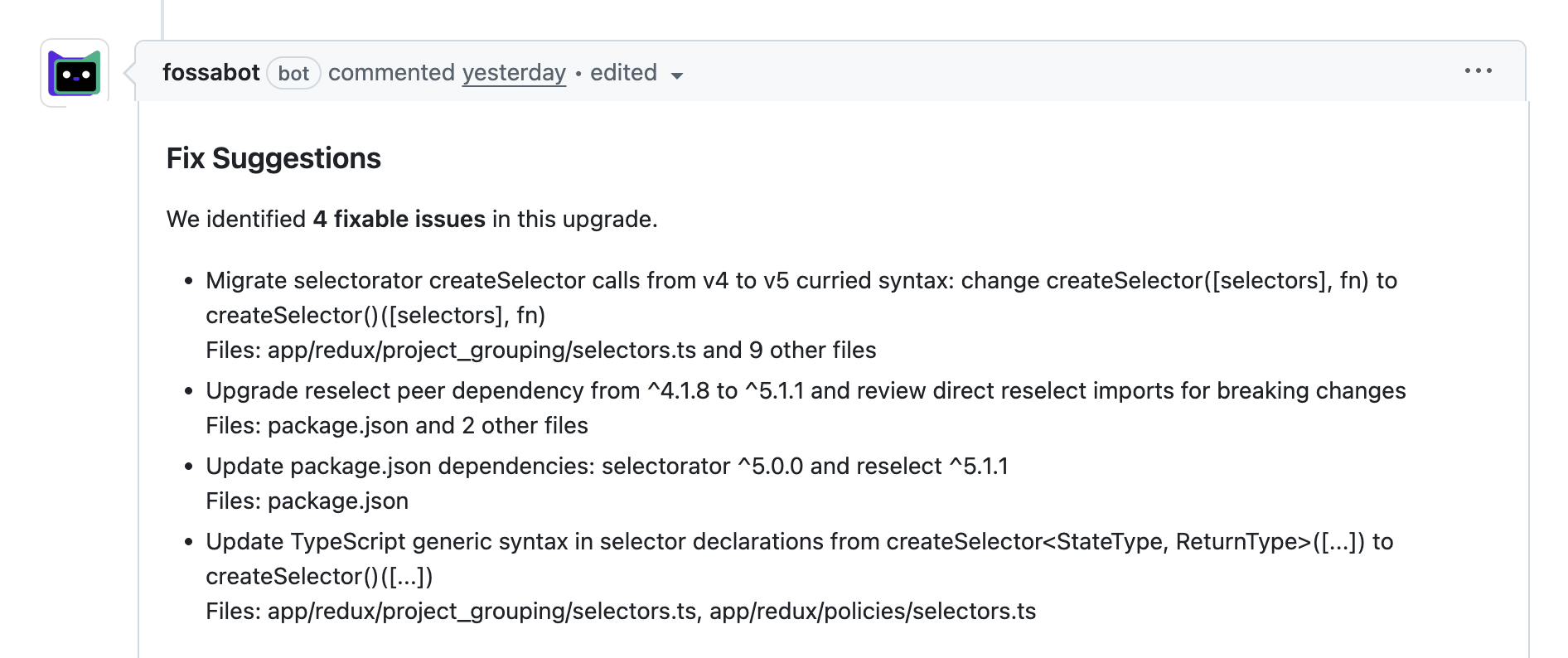Viewport: 1568px width, 658px height.
Task: Click the 'yesterday' timestamp link
Action: (x=513, y=73)
